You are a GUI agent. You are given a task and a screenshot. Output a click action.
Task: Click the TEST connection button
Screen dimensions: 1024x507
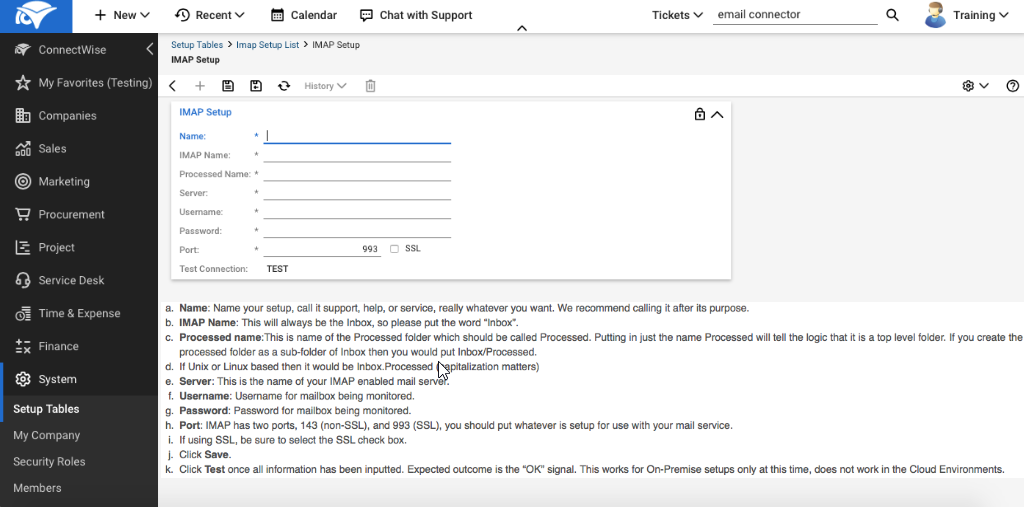point(278,269)
